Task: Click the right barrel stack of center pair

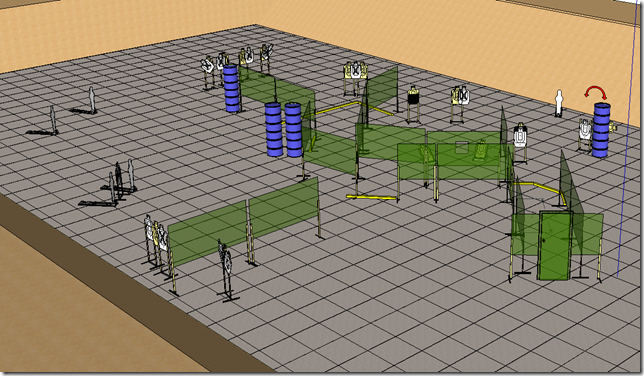Action: [x=294, y=130]
